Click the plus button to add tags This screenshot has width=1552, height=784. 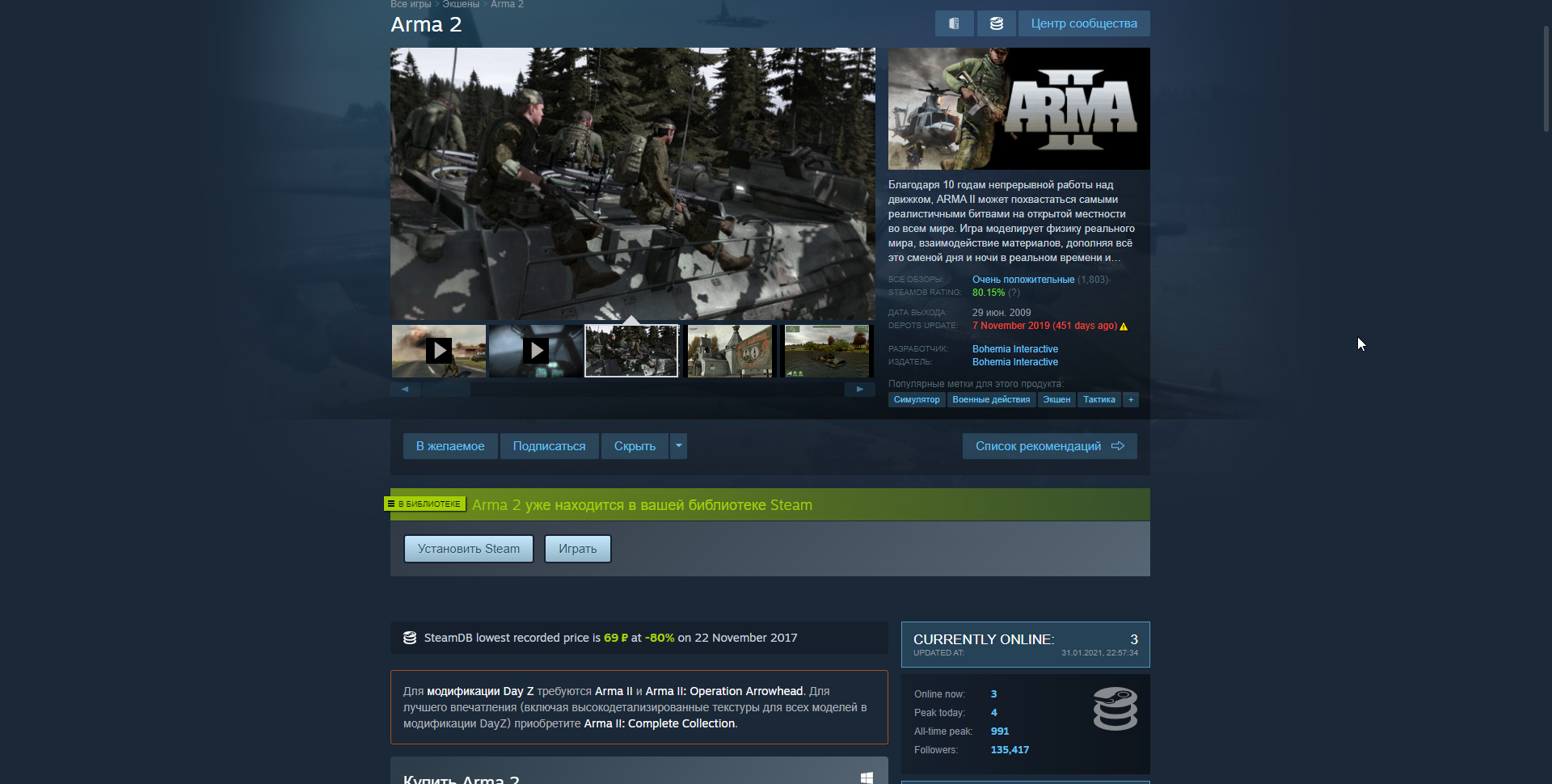point(1131,400)
